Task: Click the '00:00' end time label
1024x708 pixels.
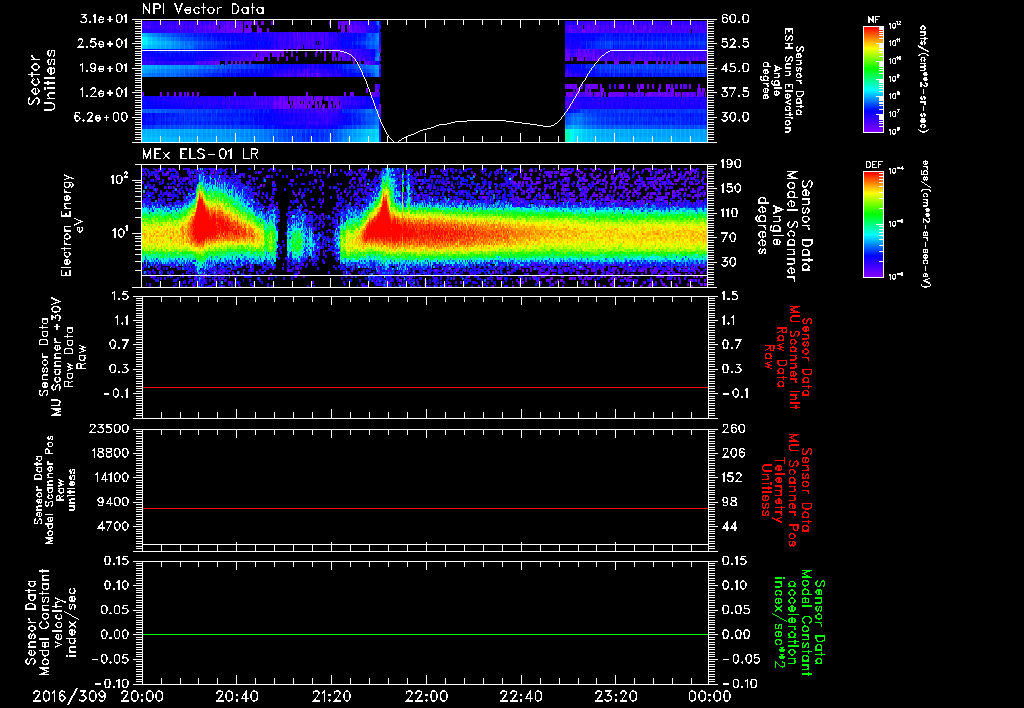Action: point(709,696)
